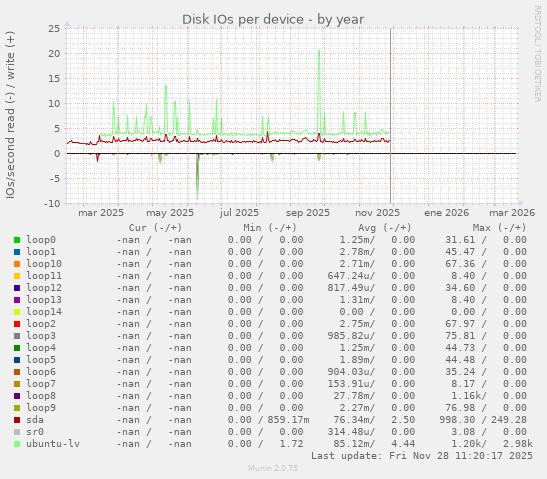Click the graph title 'Disk IOs per device - by year'

273,20
